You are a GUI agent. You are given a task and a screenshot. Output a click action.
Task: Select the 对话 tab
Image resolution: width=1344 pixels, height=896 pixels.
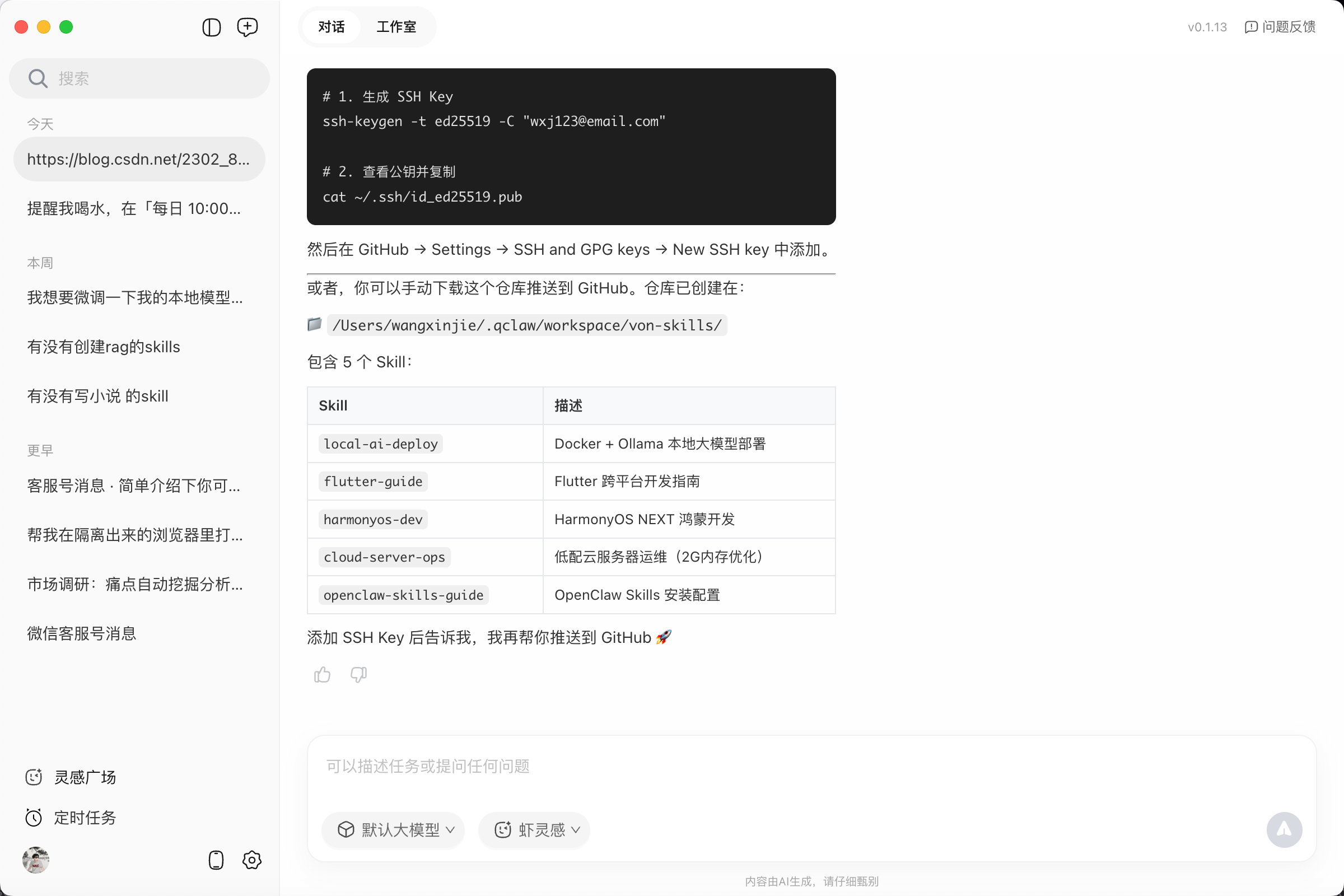pyautogui.click(x=332, y=27)
